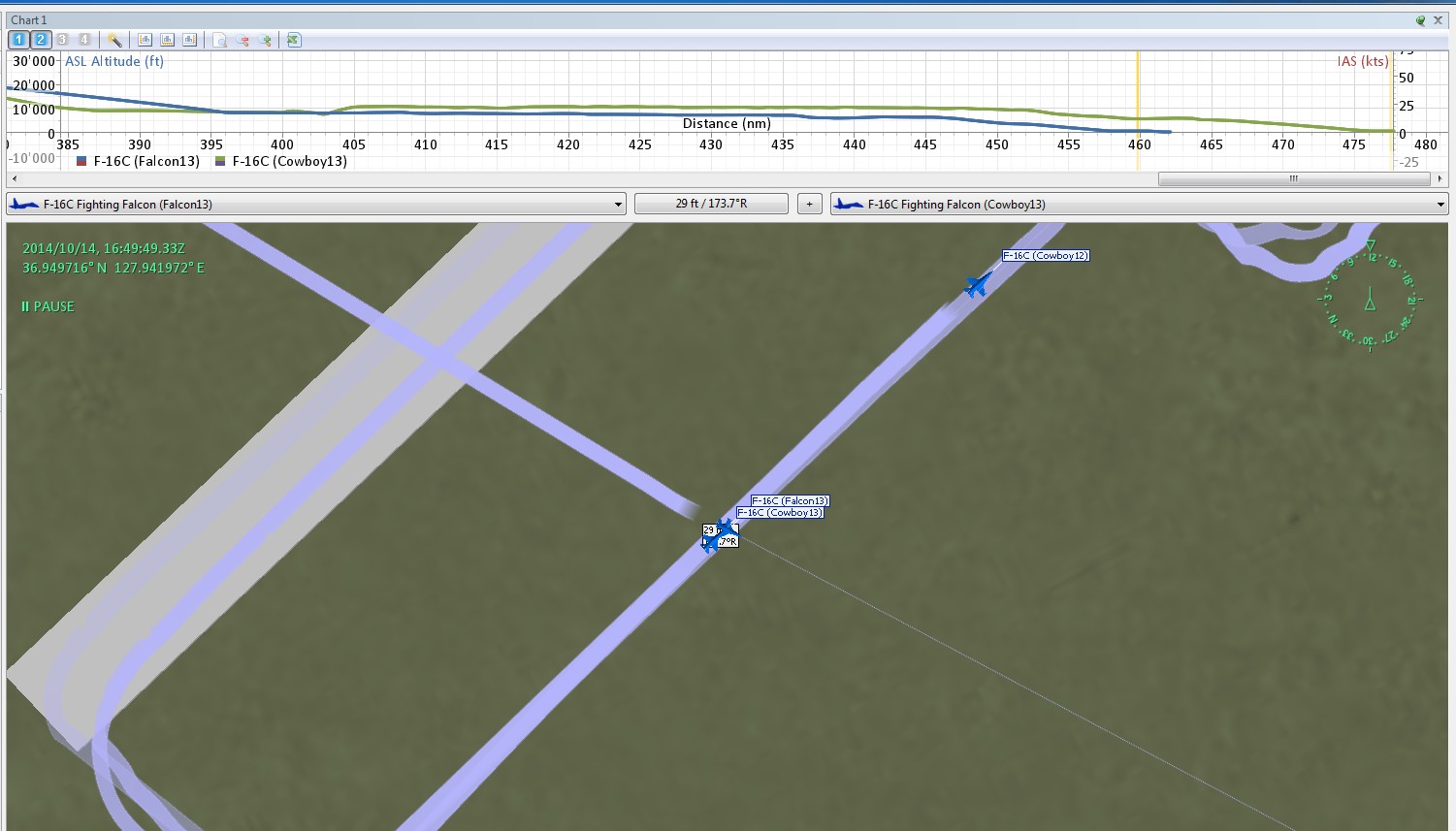Screen dimensions: 1456x831
Task: Select the third chart layout icon
Action: pos(189,40)
